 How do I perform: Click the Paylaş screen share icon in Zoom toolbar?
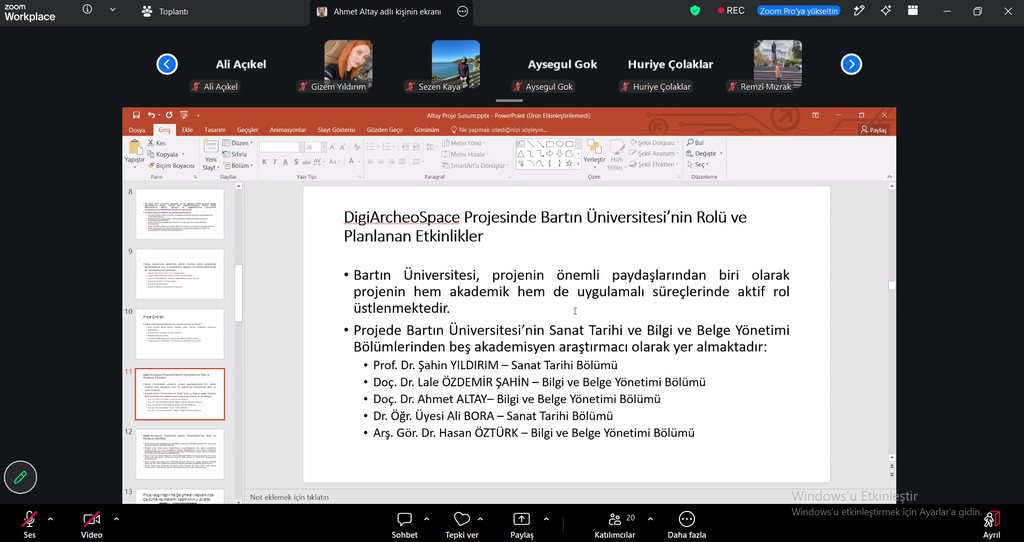click(x=521, y=520)
